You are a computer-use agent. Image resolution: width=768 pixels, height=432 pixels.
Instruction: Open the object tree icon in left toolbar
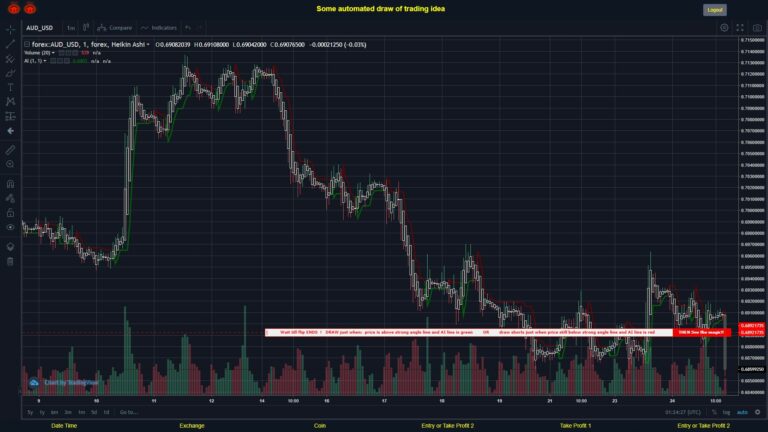[x=10, y=247]
